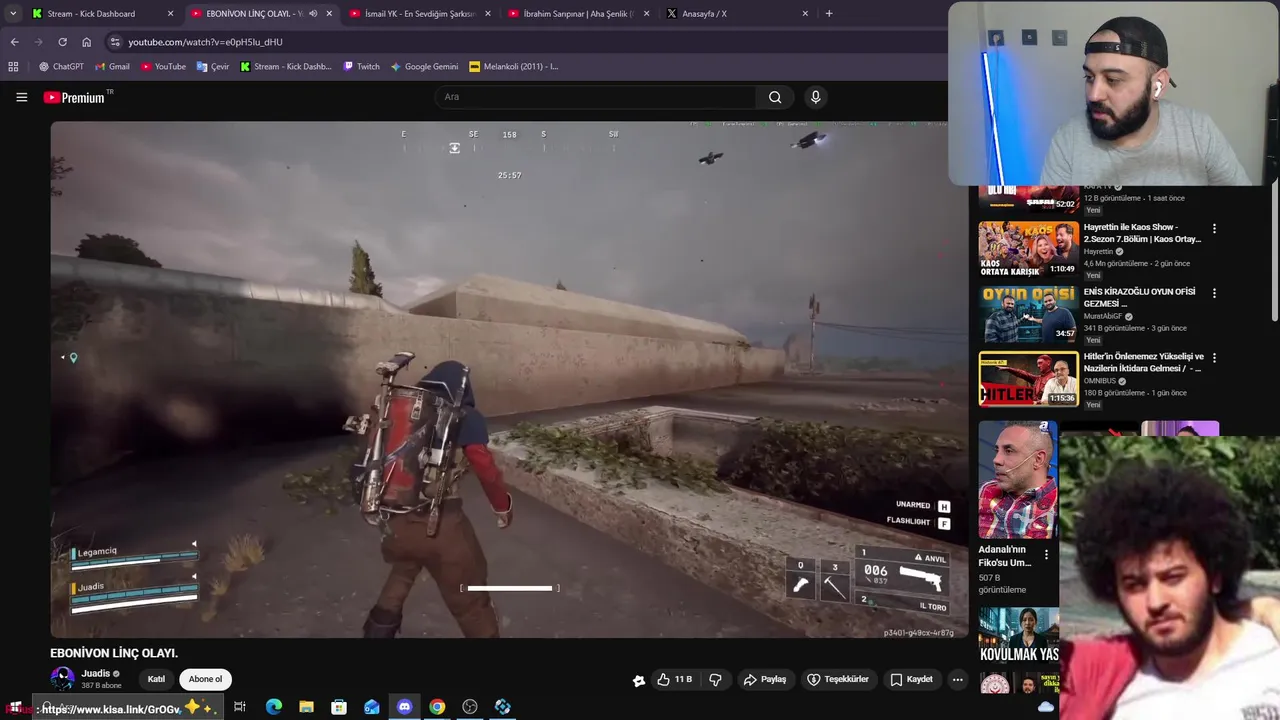Open the bookmarks apps grid icon
The image size is (1280, 720).
(13, 67)
